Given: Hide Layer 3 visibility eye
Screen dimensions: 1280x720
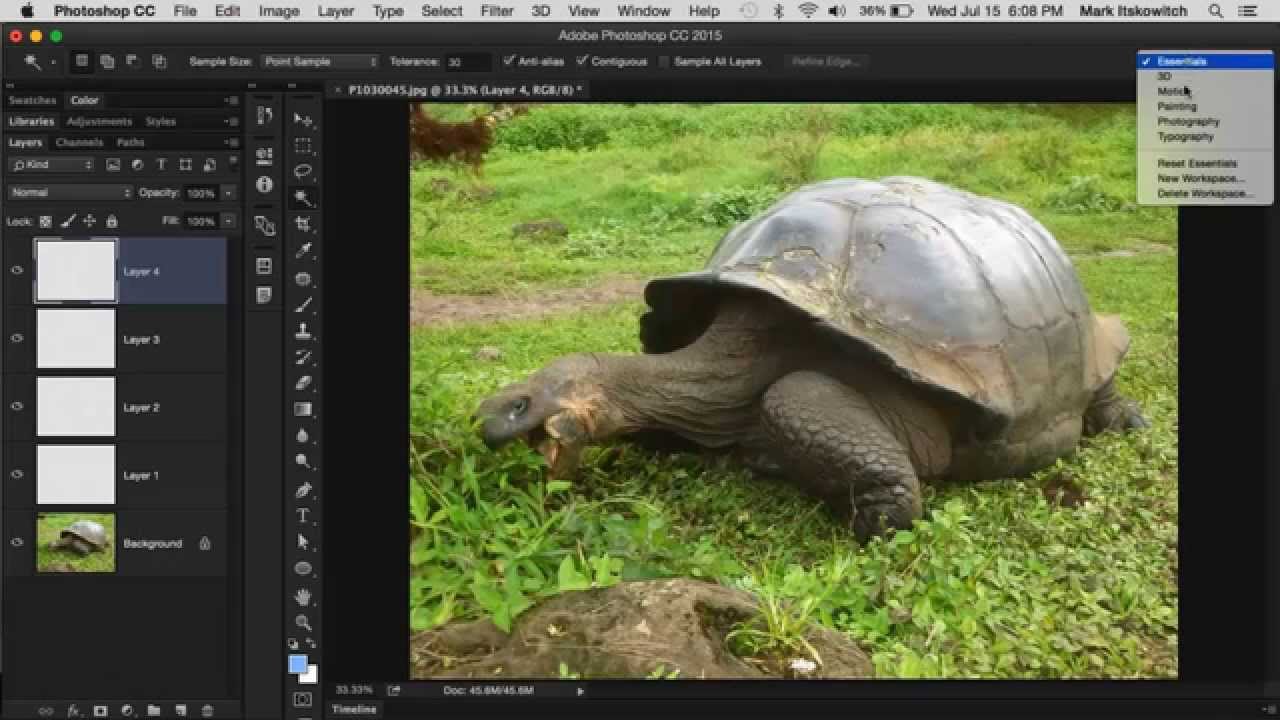Looking at the screenshot, I should [17, 339].
